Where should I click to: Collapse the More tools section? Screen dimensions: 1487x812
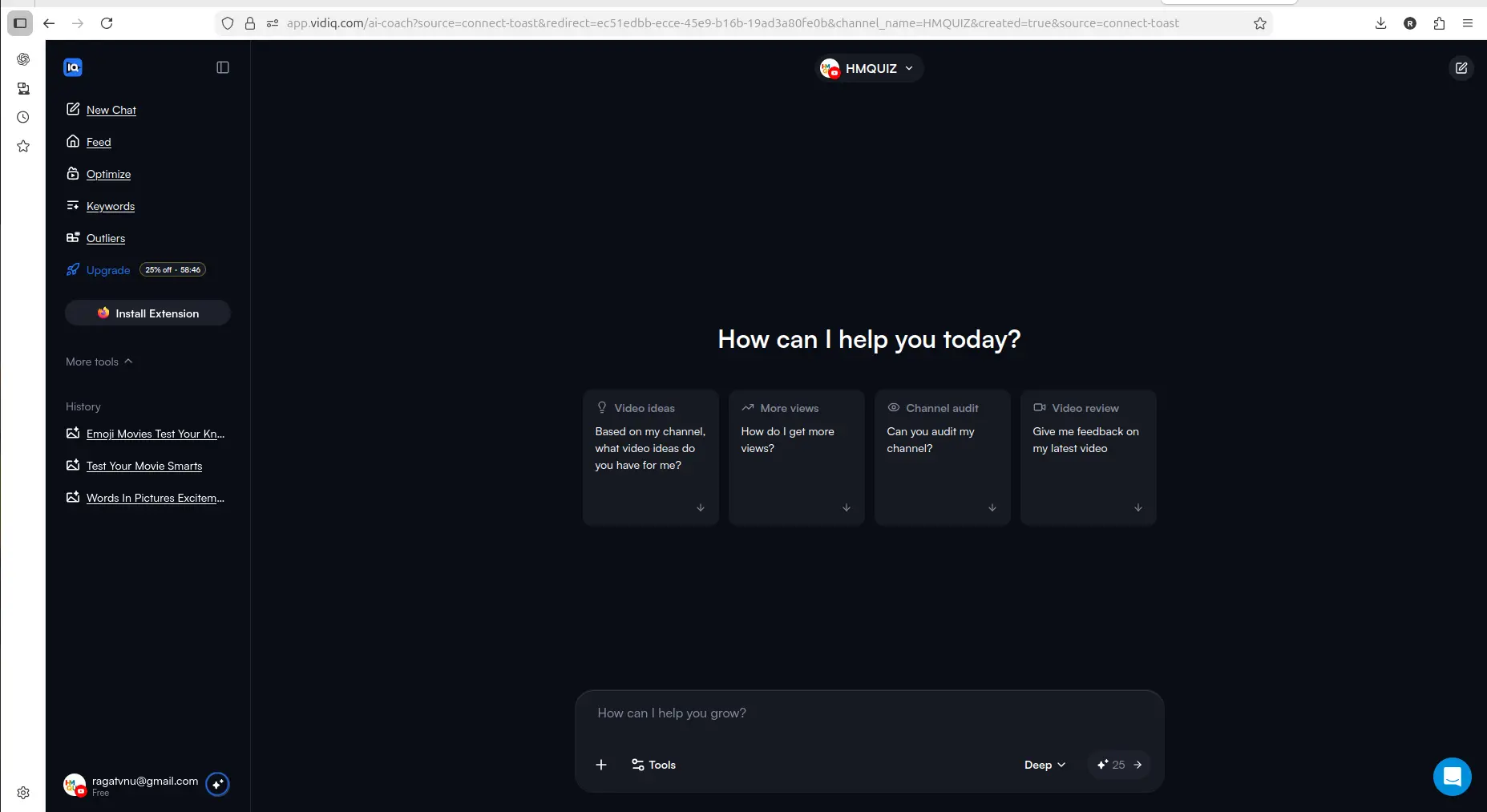click(99, 362)
